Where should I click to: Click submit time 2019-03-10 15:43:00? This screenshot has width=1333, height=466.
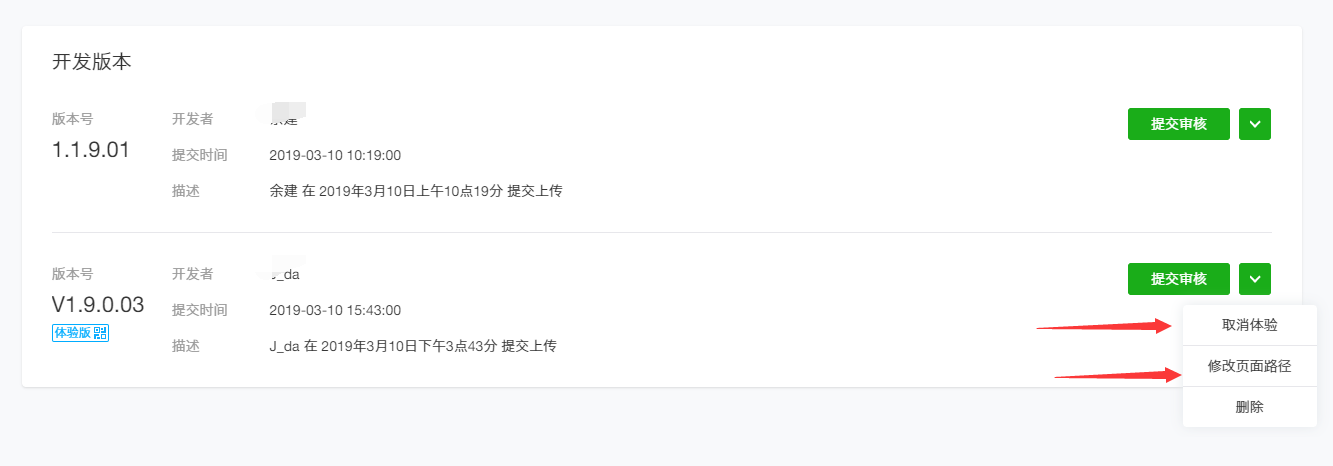point(335,310)
